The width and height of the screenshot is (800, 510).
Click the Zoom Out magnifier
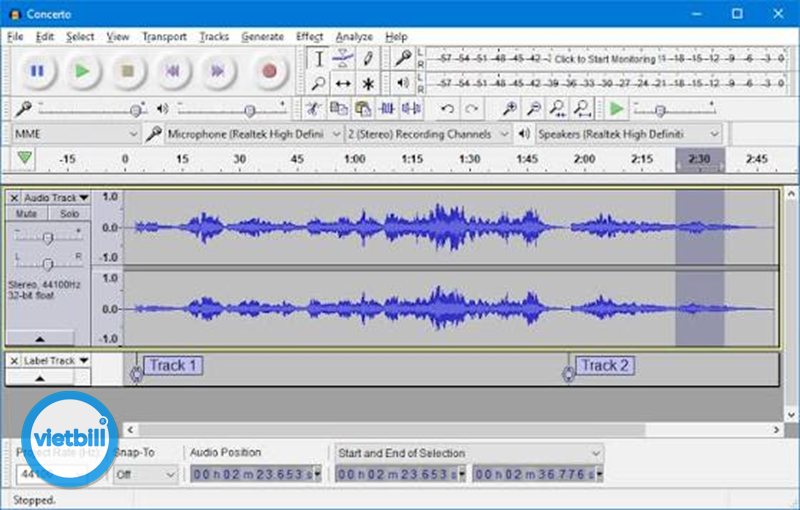[533, 109]
